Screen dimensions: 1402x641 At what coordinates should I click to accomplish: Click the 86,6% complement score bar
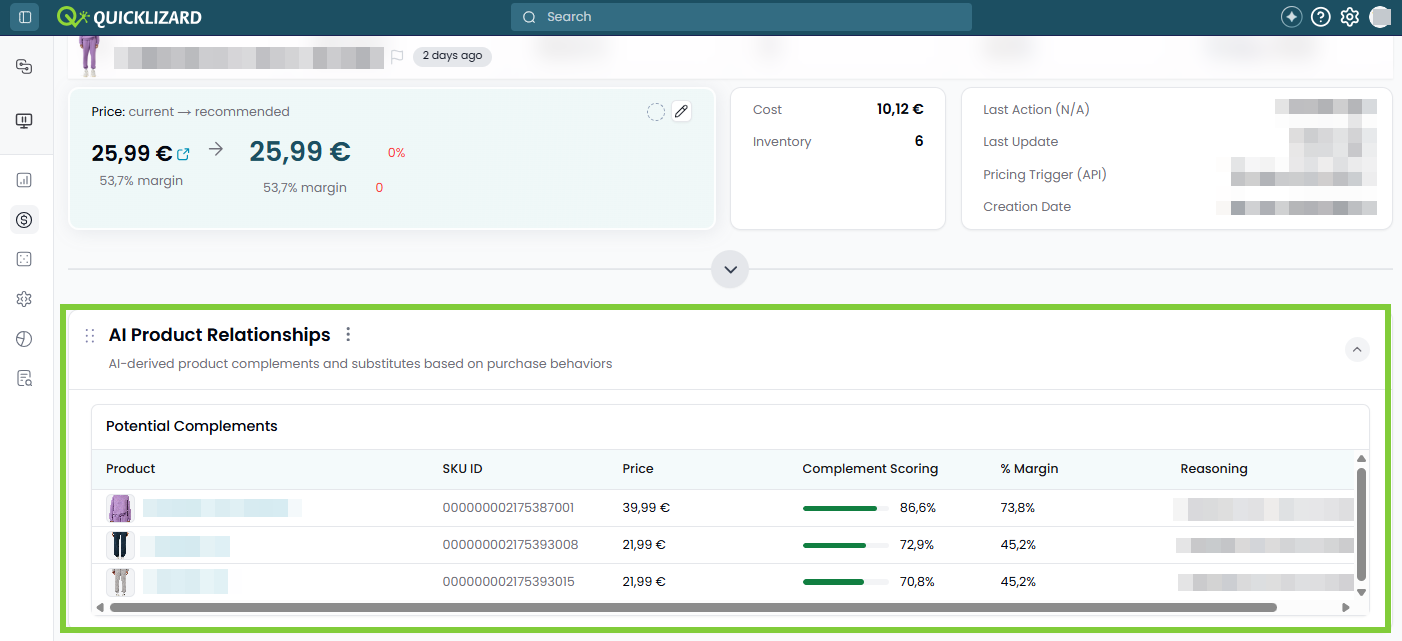pyautogui.click(x=845, y=508)
